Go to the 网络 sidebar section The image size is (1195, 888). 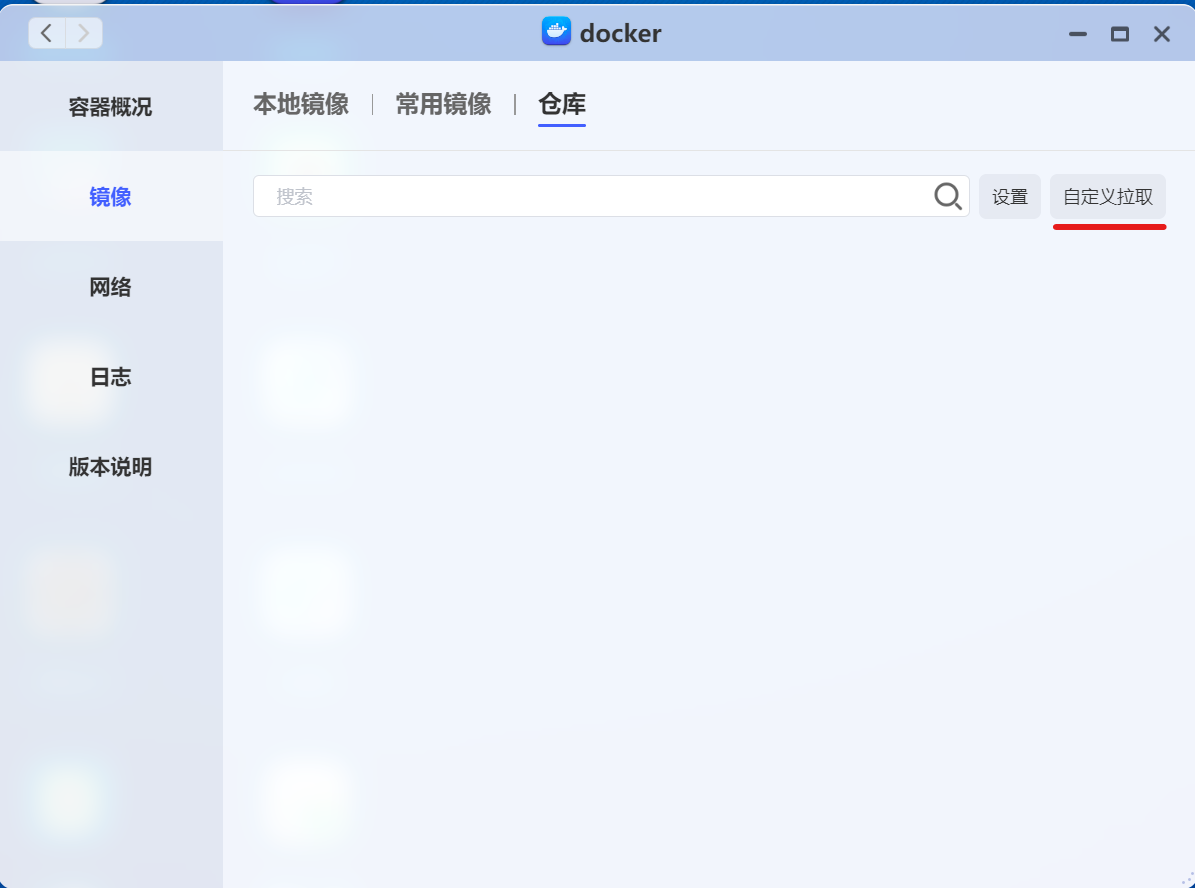(110, 287)
